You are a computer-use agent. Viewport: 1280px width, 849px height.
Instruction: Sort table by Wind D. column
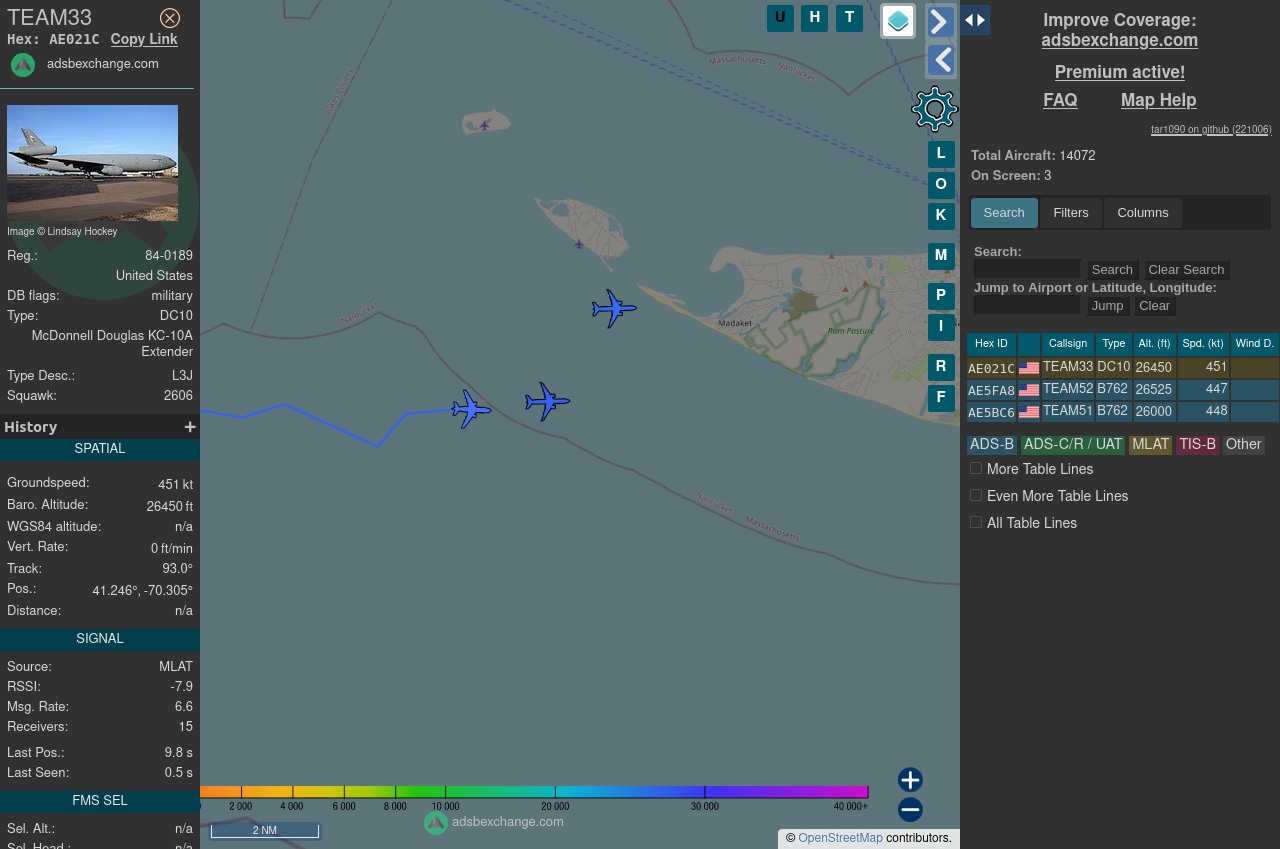[1255, 344]
